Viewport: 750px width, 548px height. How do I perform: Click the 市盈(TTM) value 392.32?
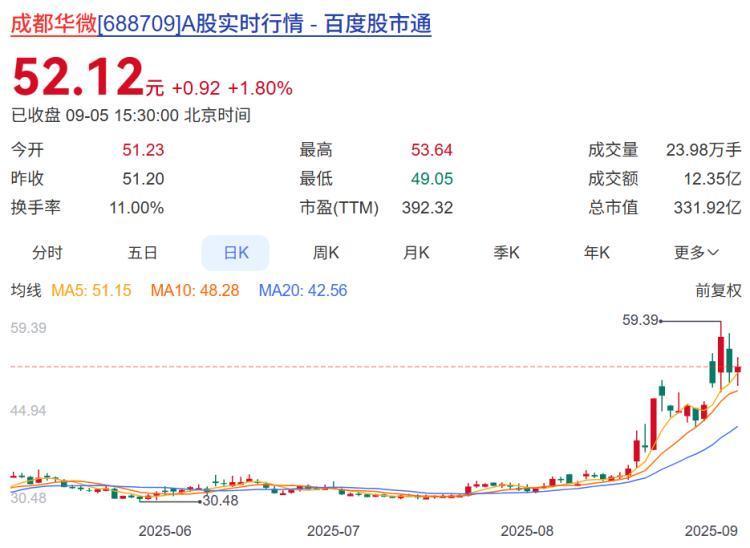click(x=427, y=208)
